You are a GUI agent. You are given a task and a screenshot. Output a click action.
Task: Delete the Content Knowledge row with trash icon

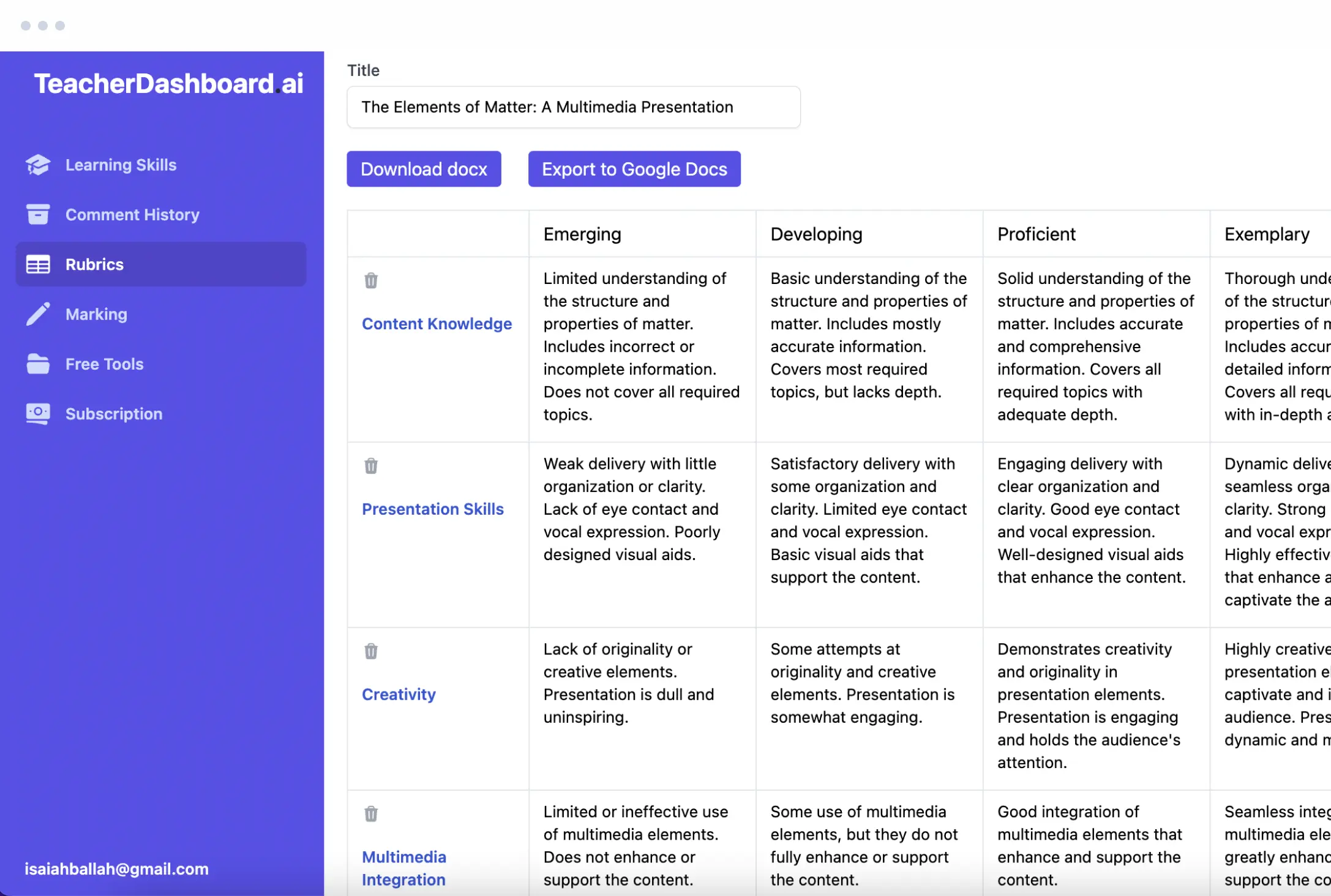point(371,280)
